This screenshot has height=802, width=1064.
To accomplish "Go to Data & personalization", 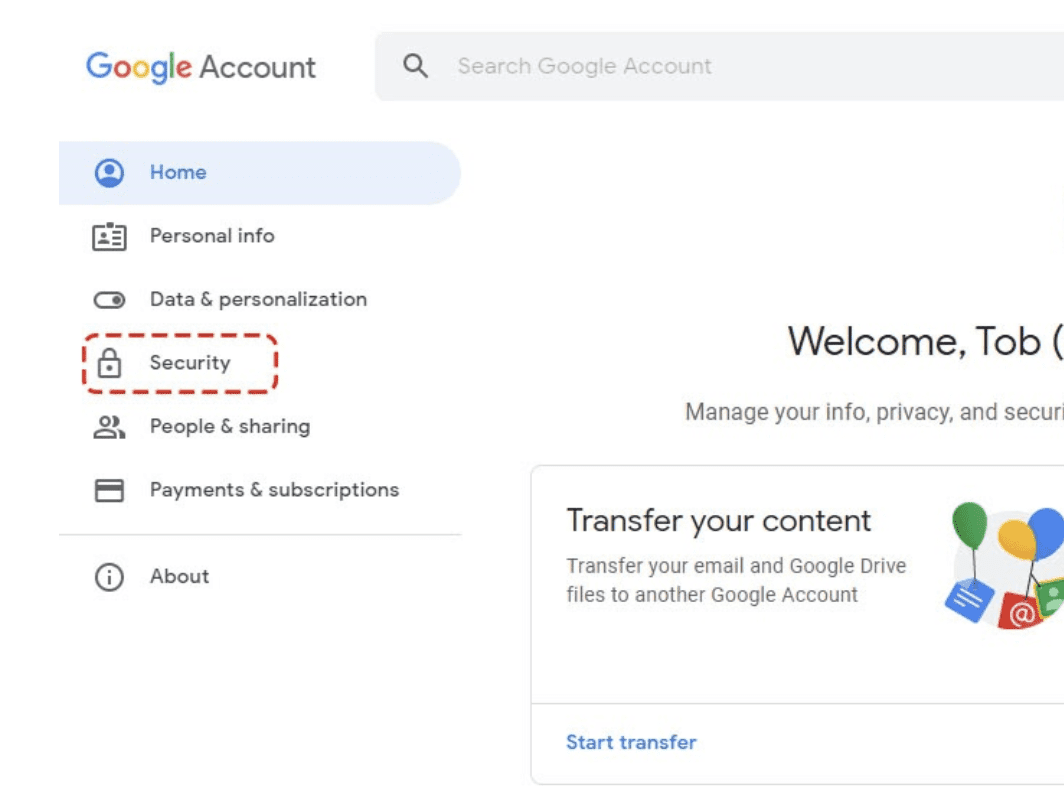I will click(x=258, y=299).
